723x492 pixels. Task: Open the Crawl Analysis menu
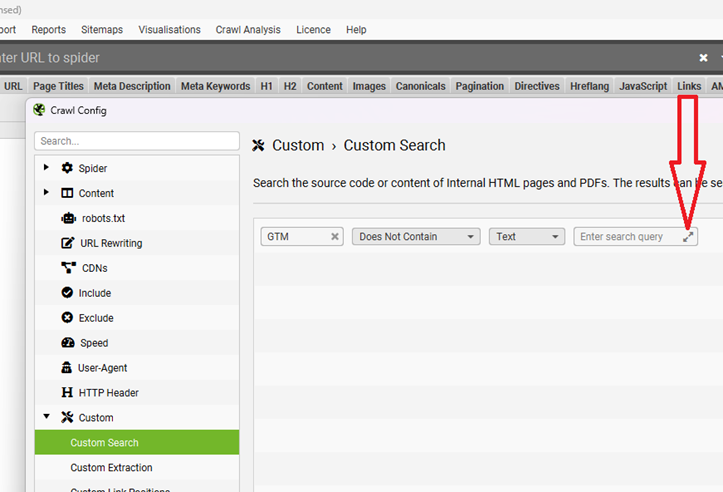248,30
